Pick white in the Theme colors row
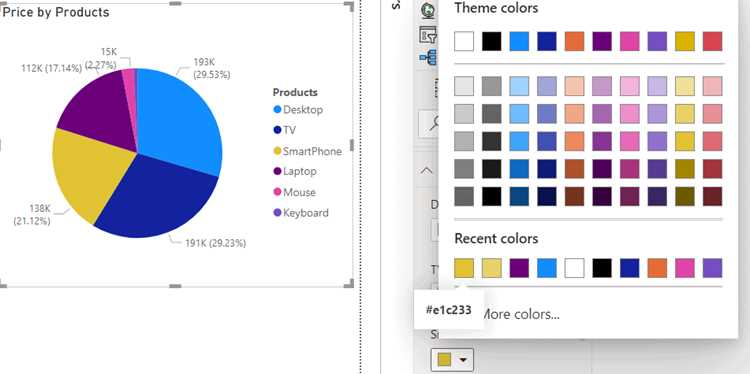 (x=464, y=42)
